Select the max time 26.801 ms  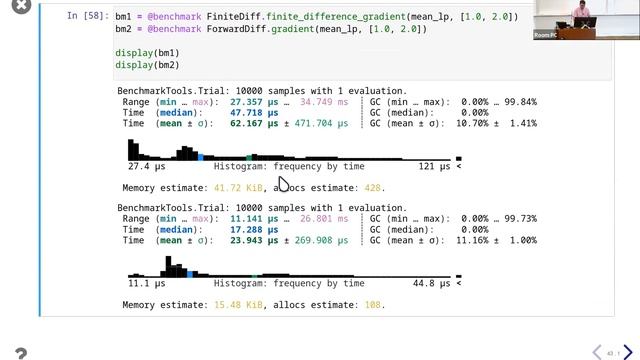(x=324, y=219)
